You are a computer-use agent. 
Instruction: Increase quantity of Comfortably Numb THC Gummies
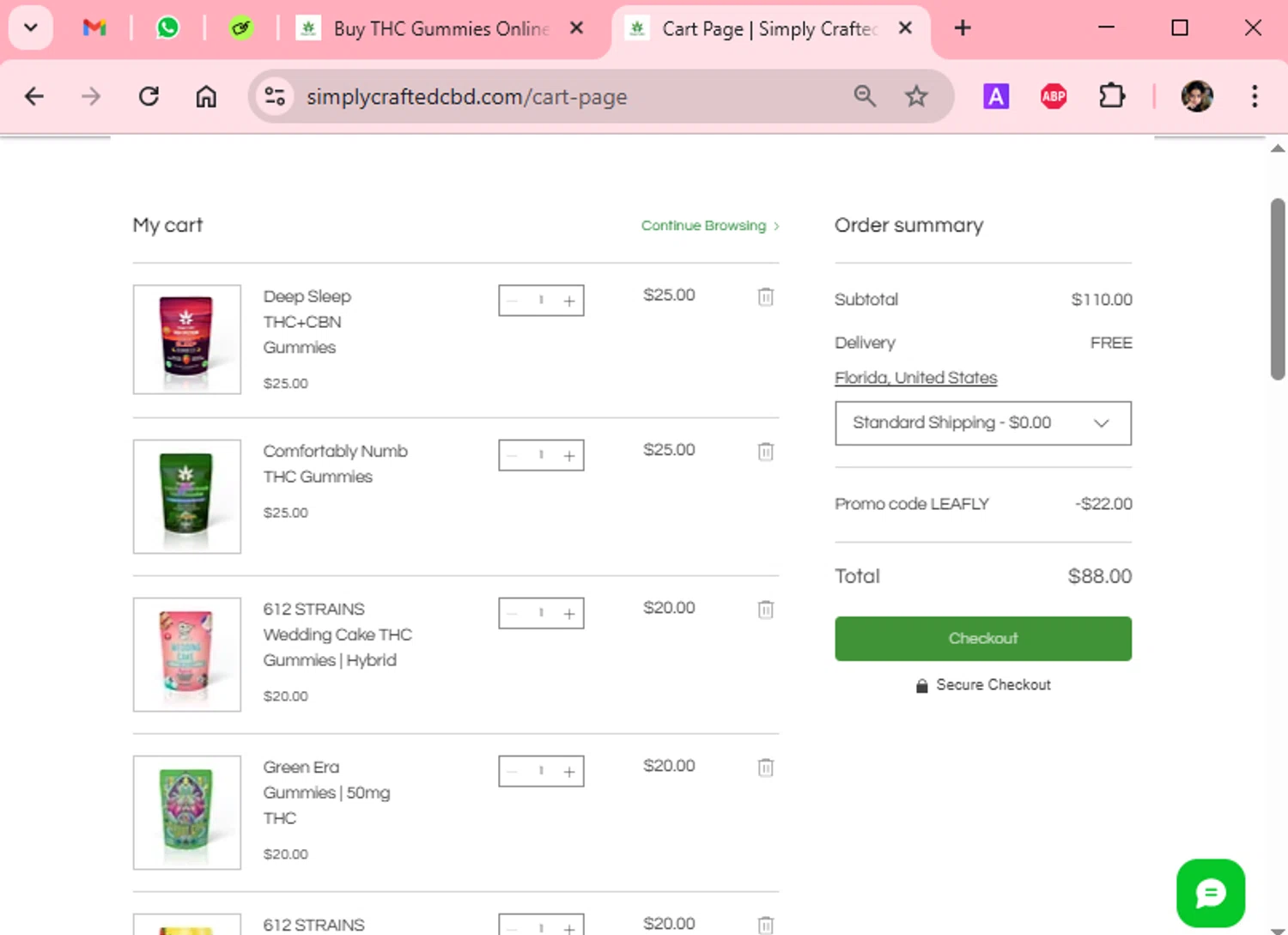point(569,456)
